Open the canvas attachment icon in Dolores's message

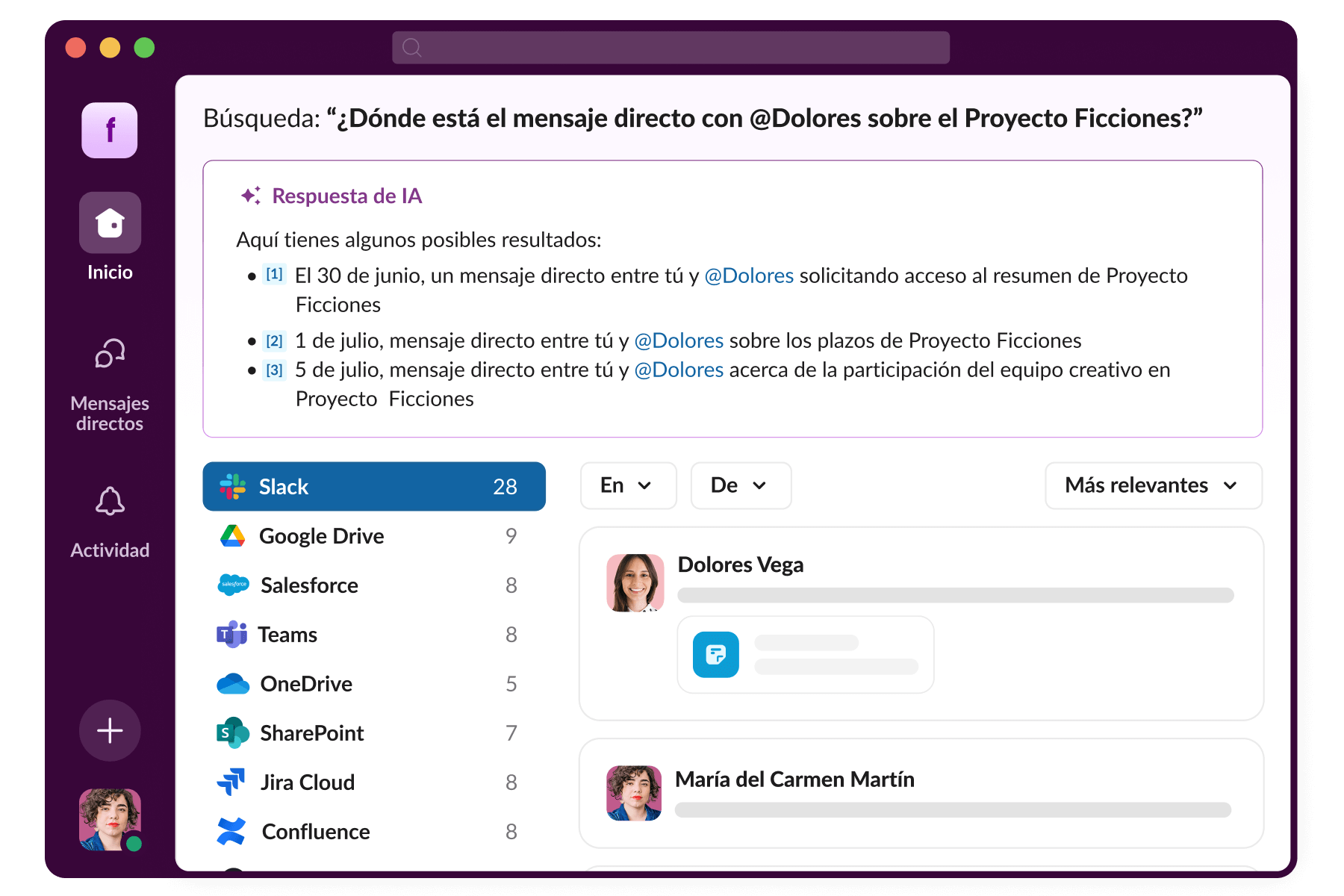click(x=716, y=655)
